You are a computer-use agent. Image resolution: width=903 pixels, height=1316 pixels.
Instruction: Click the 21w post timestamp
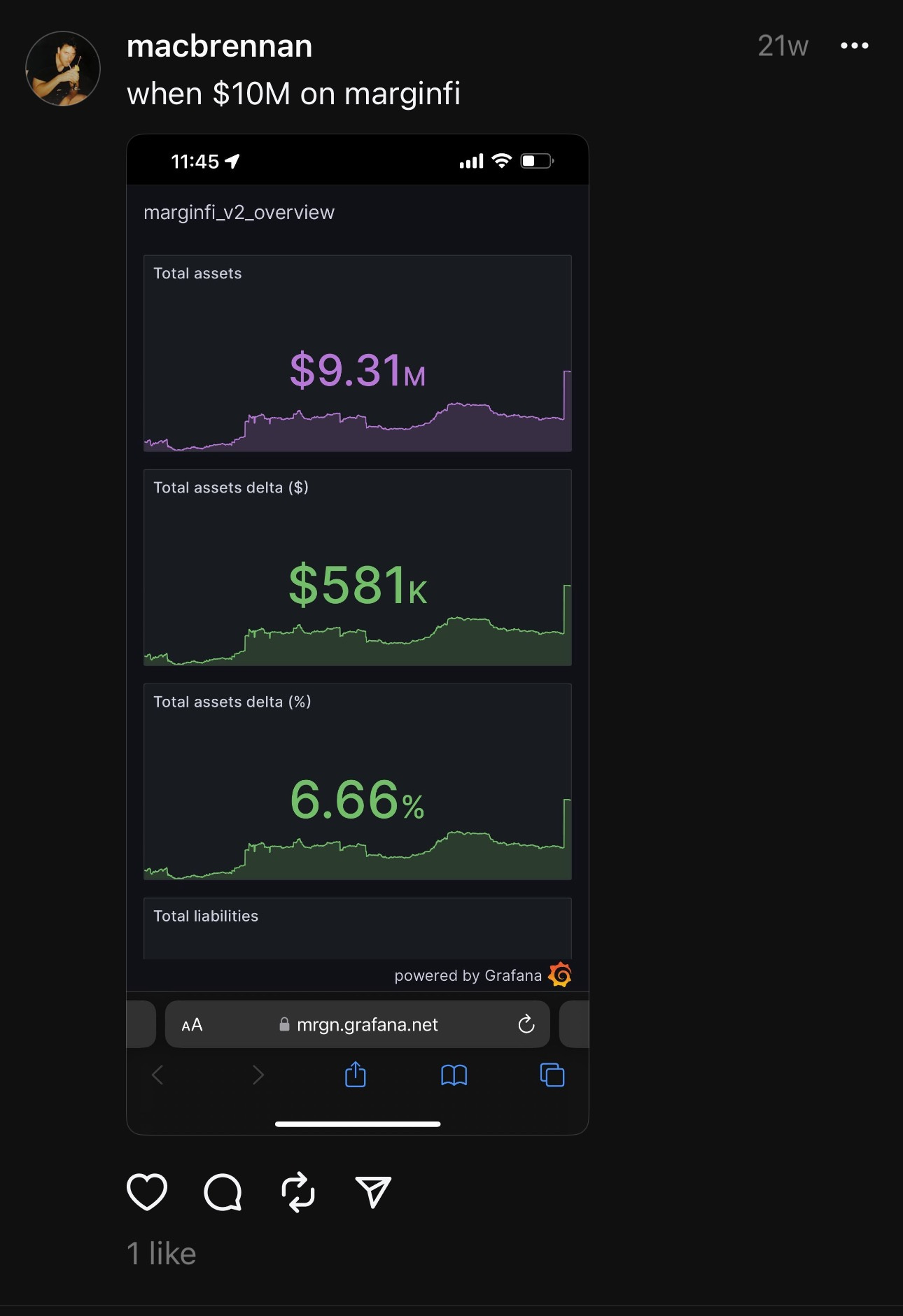pos(783,46)
